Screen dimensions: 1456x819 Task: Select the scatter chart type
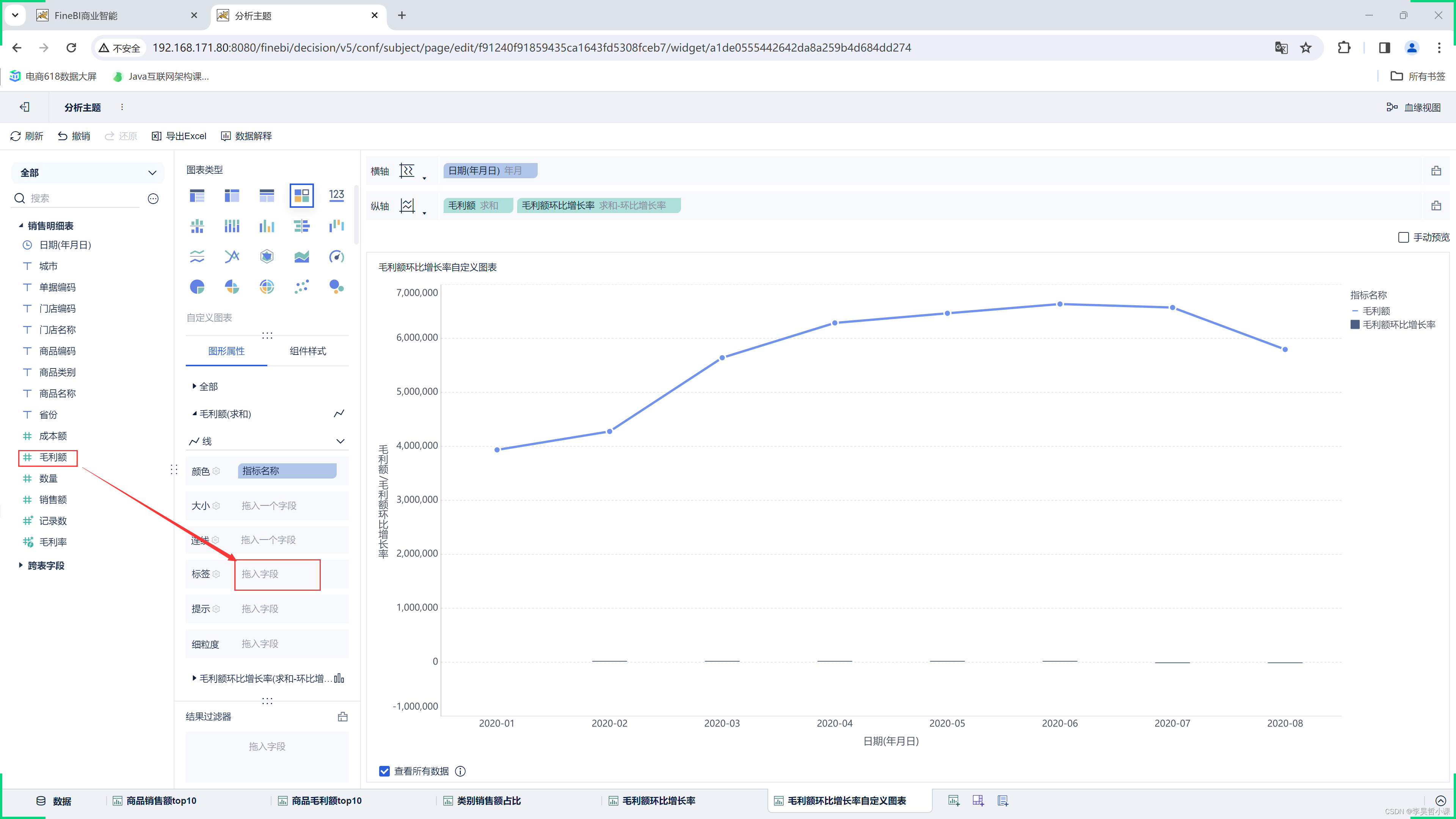(302, 287)
